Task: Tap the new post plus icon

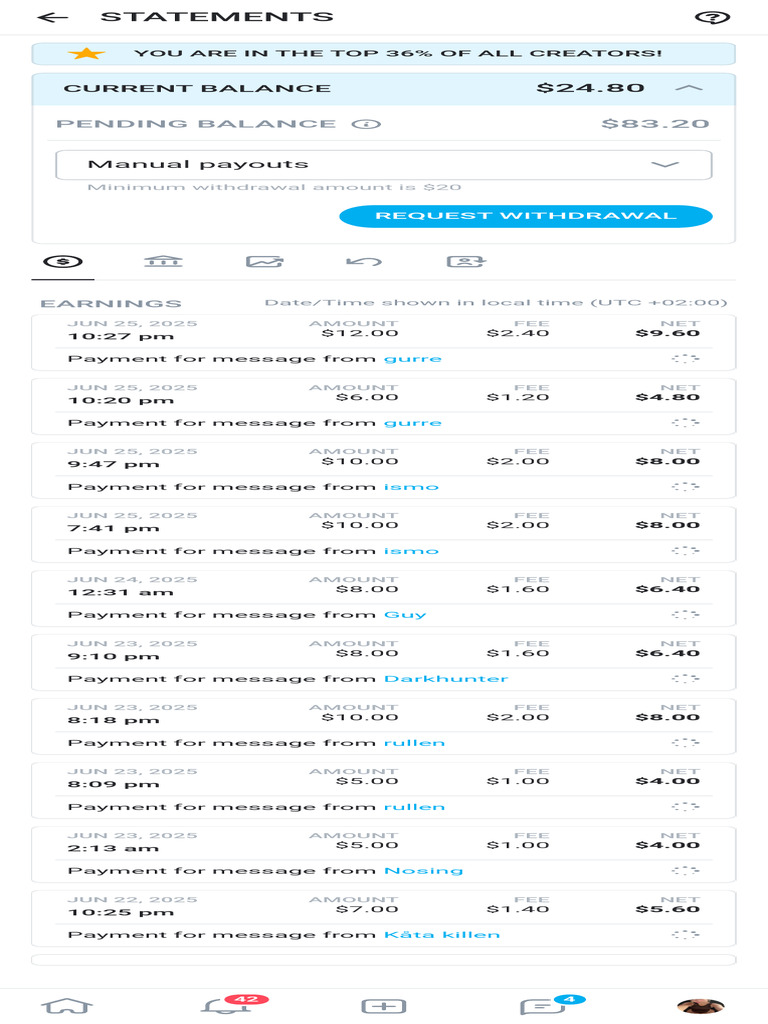Action: [x=383, y=1006]
